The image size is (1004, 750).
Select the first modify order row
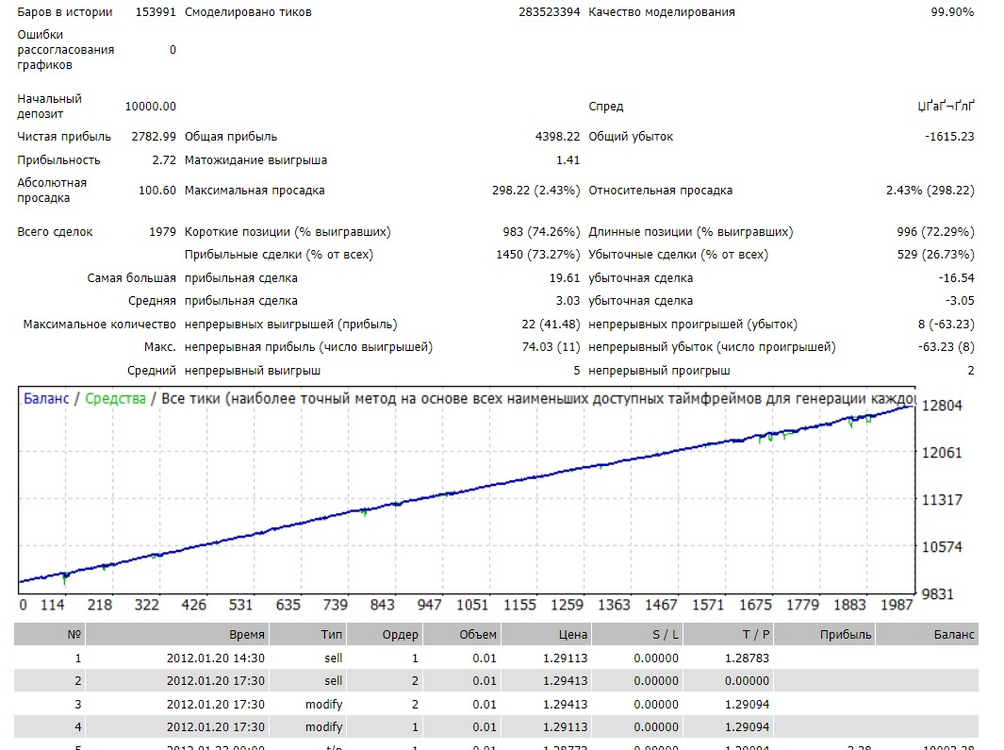496,704
